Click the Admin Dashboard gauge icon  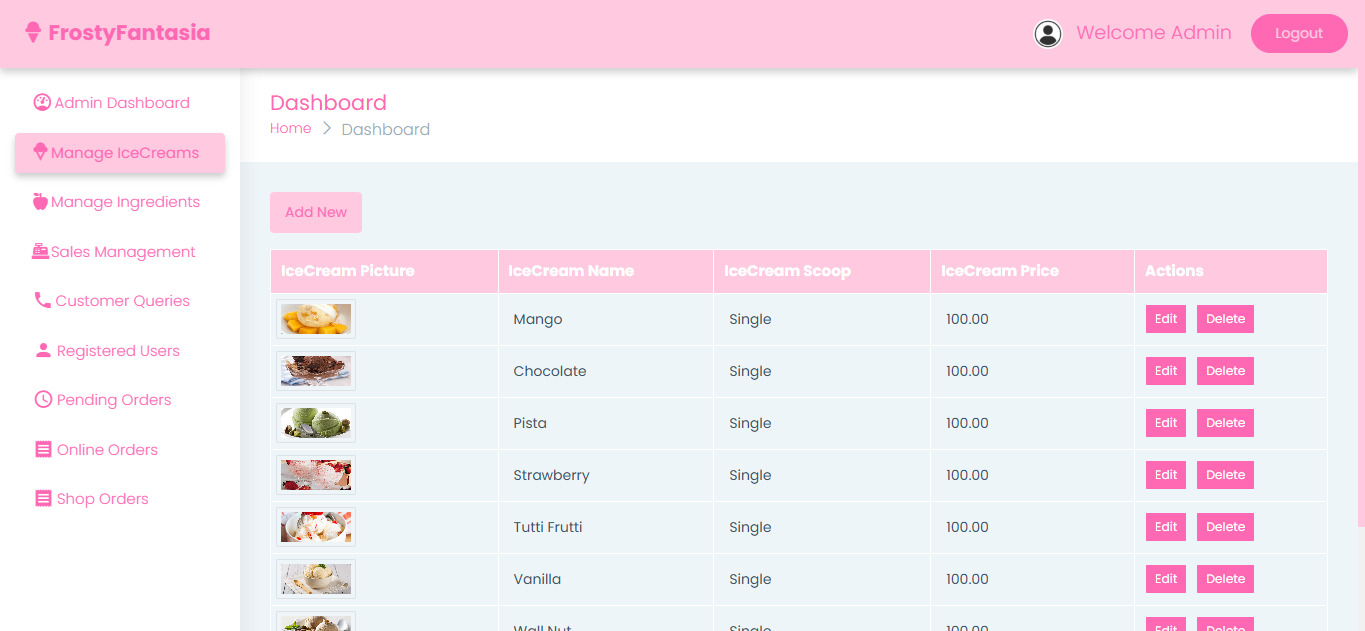[42, 102]
